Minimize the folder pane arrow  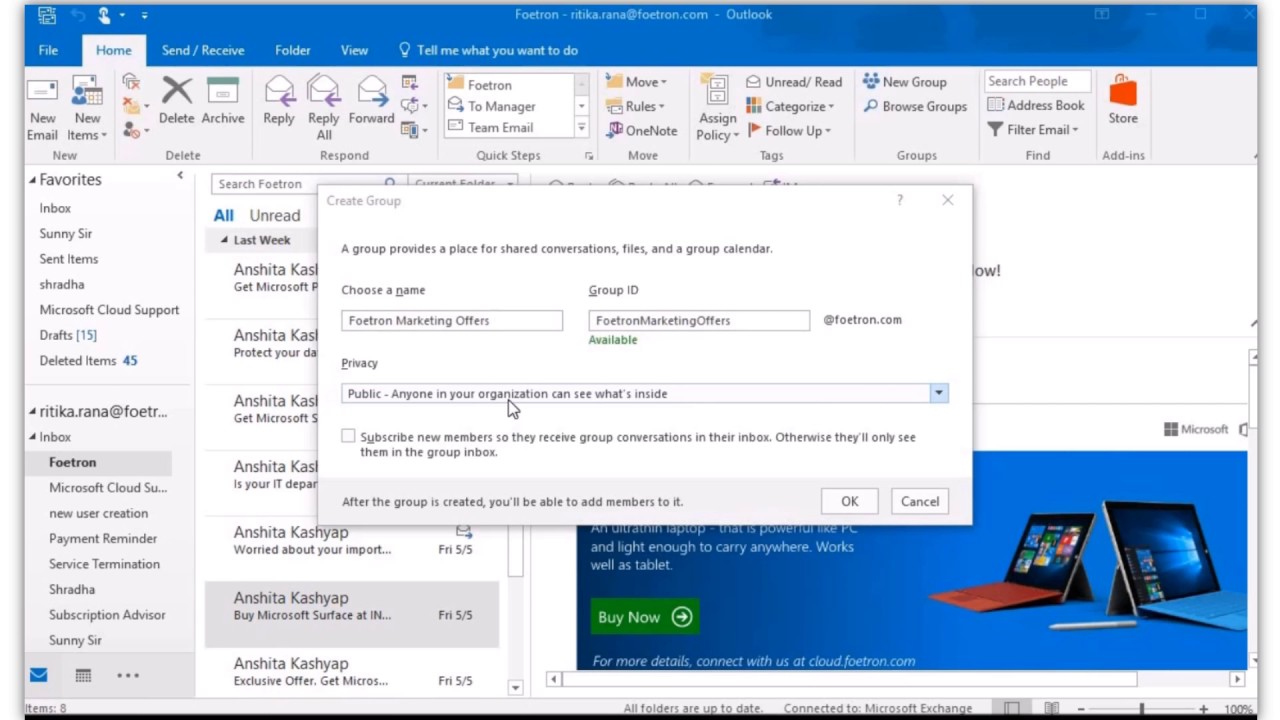pos(180,176)
